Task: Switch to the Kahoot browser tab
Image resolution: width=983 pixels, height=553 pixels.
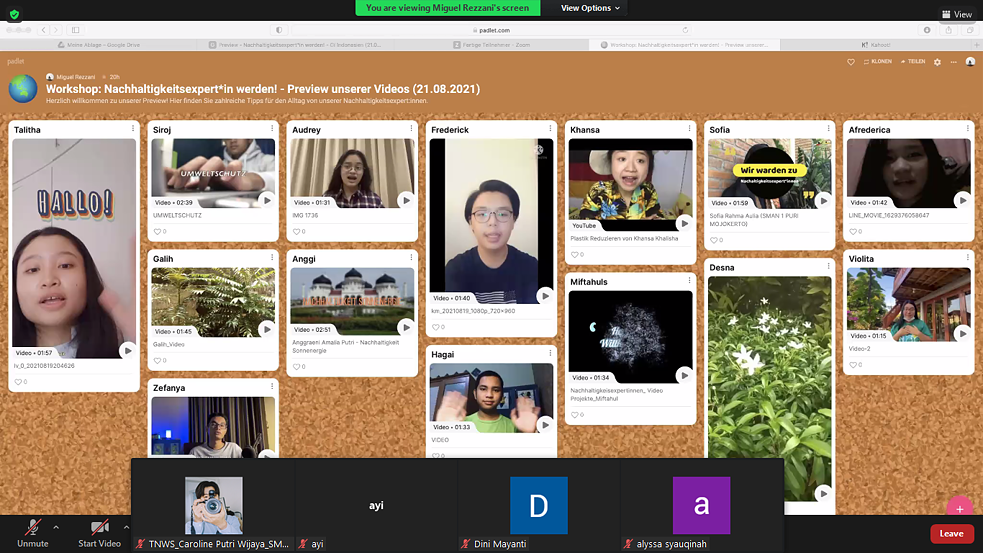Action: point(875,45)
